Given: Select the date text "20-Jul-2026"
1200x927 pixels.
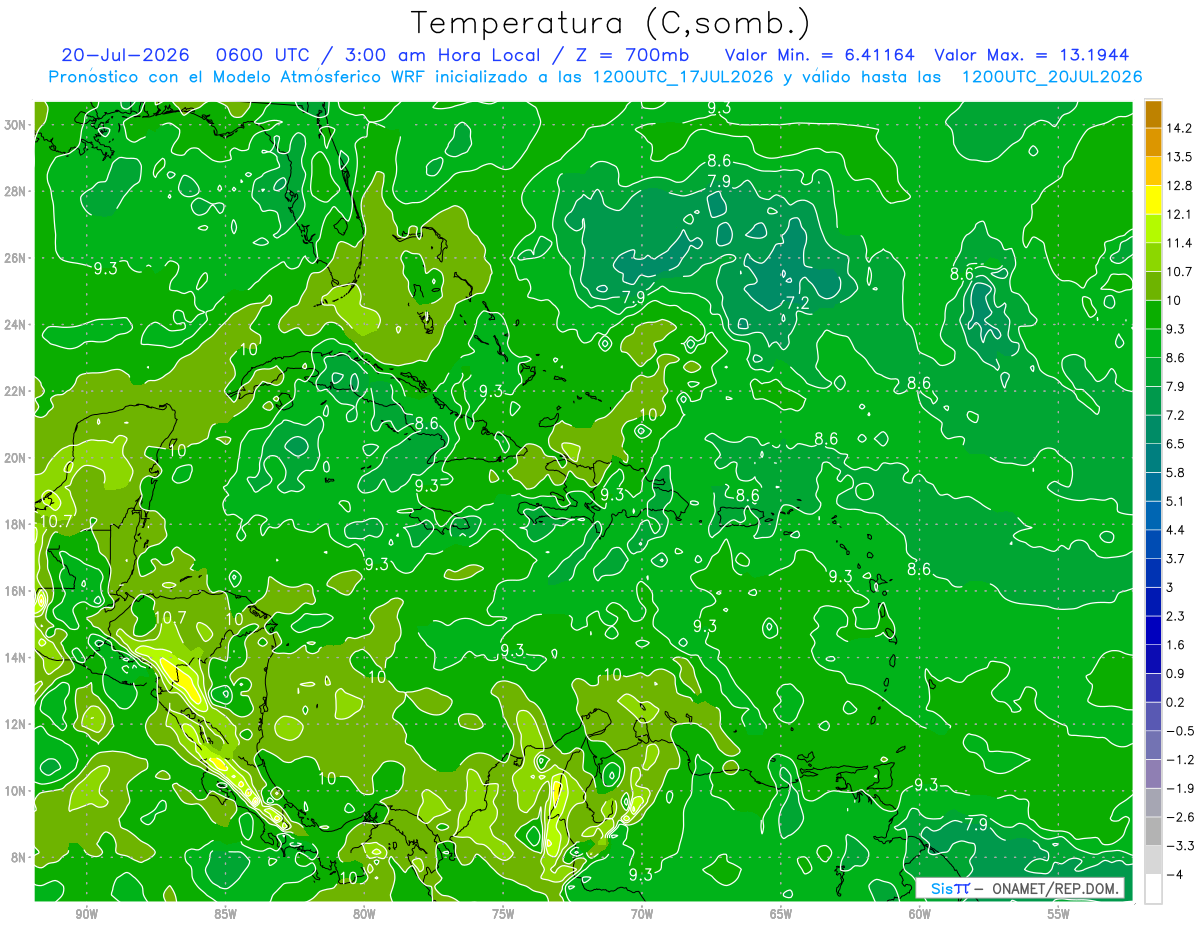Looking at the screenshot, I should [125, 55].
